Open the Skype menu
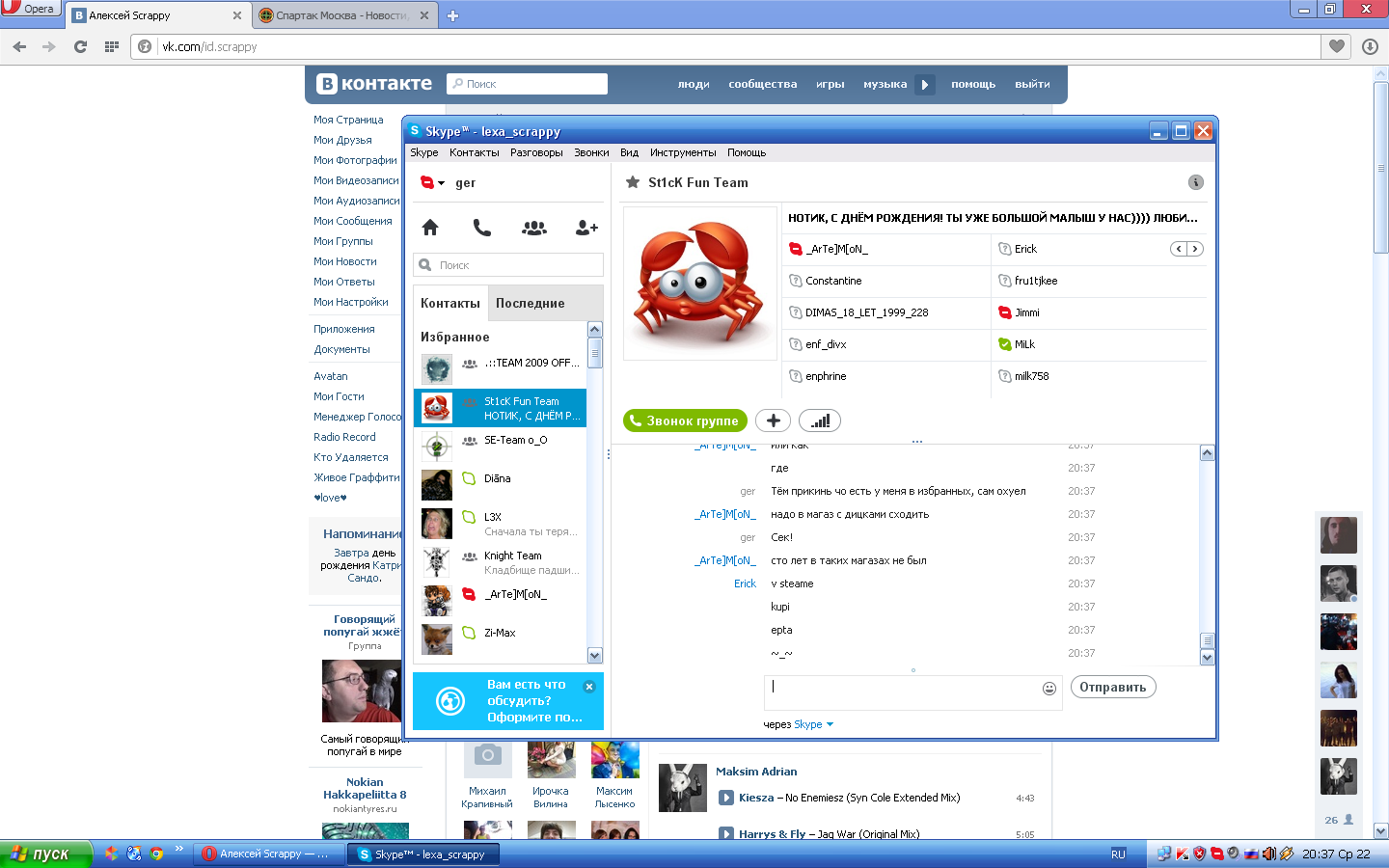The height and width of the screenshot is (868, 1389). pyautogui.click(x=424, y=152)
